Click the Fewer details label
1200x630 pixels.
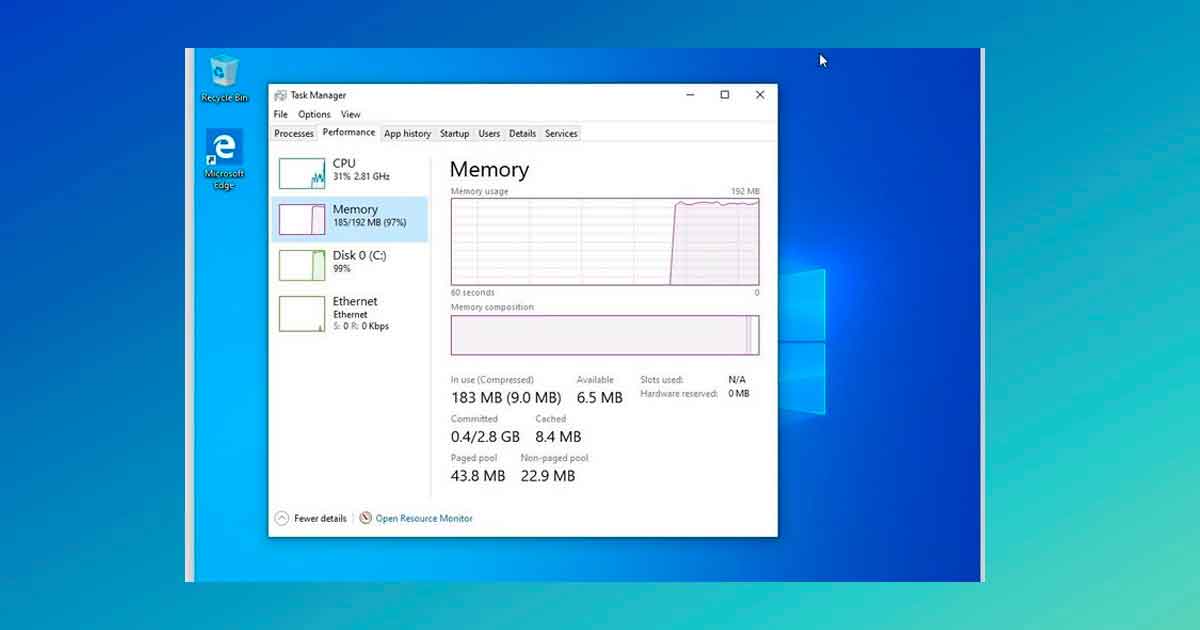coord(320,518)
